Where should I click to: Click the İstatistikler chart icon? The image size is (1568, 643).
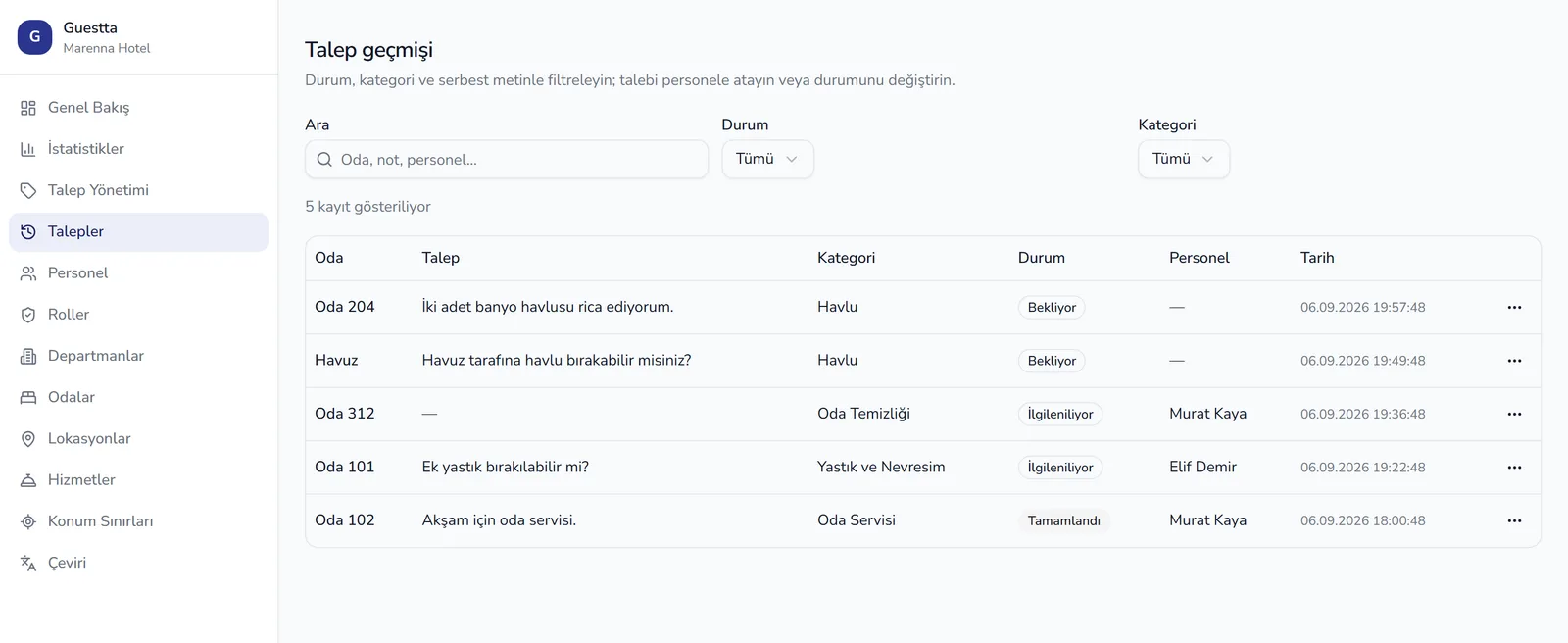click(28, 149)
